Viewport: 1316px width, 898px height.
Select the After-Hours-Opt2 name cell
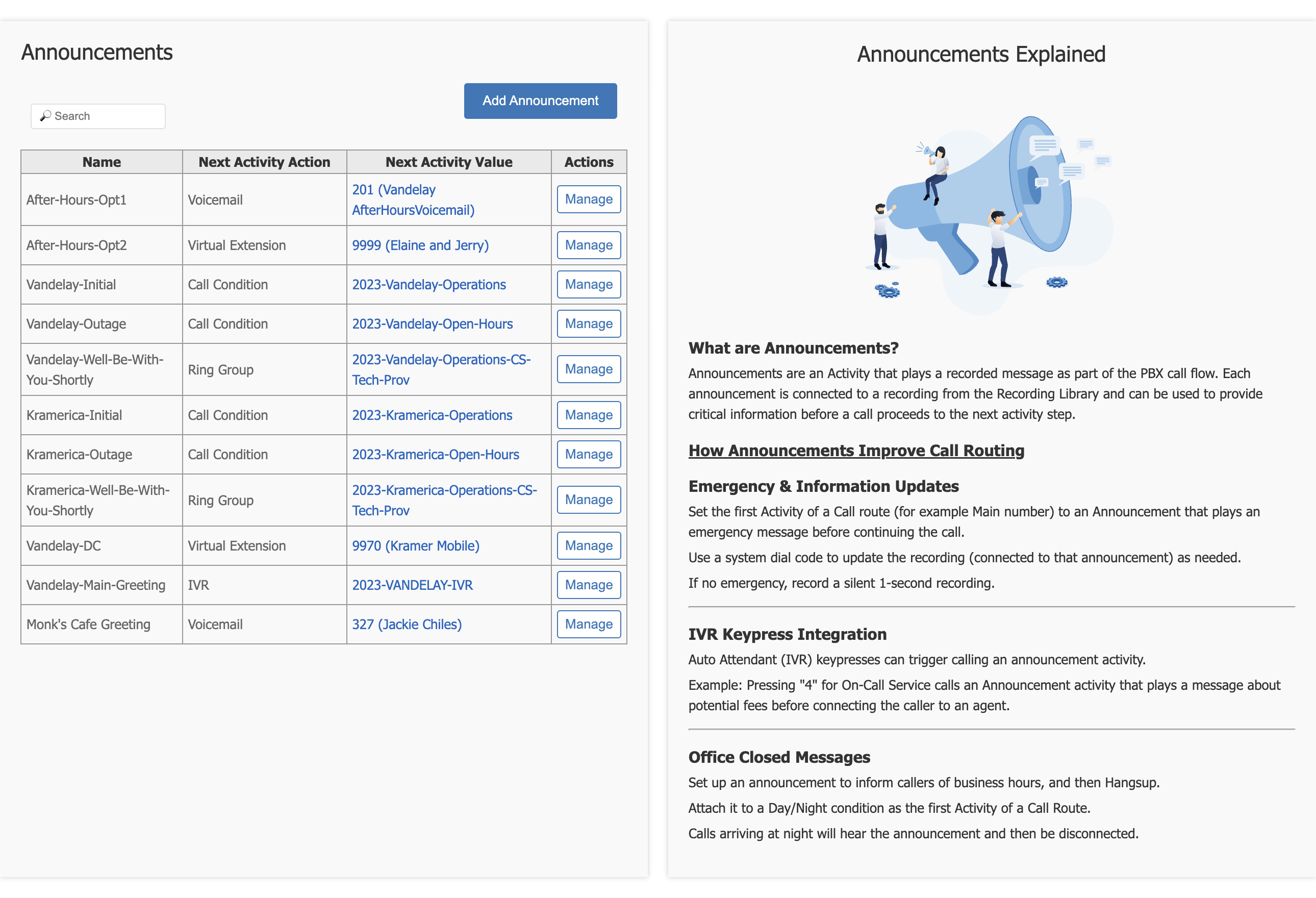[102, 245]
